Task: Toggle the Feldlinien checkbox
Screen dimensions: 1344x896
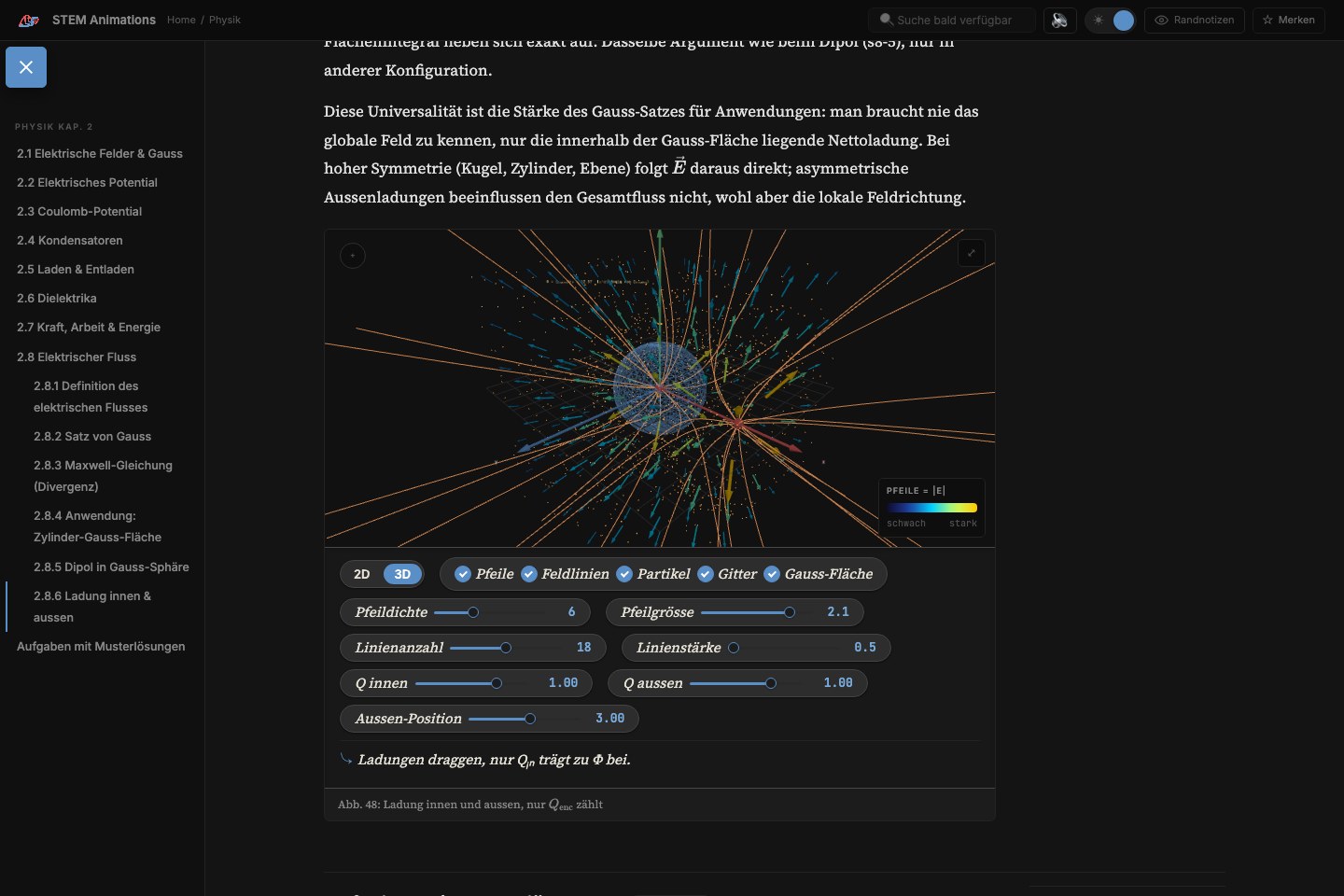Action: pyautogui.click(x=529, y=574)
